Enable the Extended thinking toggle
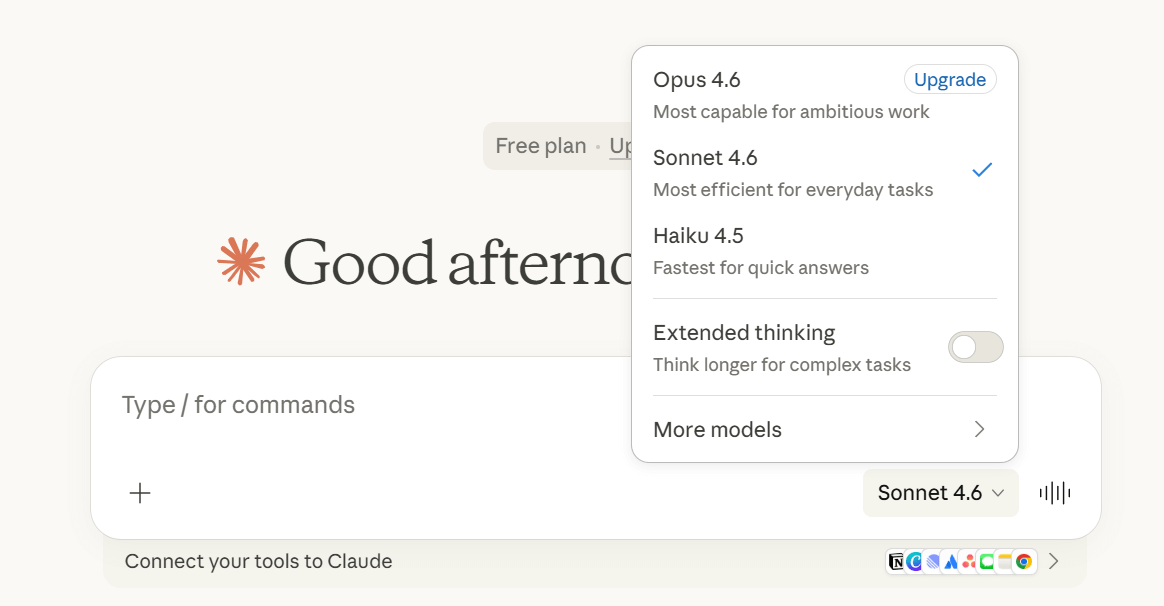The width and height of the screenshot is (1164, 606). pyautogui.click(x=975, y=347)
